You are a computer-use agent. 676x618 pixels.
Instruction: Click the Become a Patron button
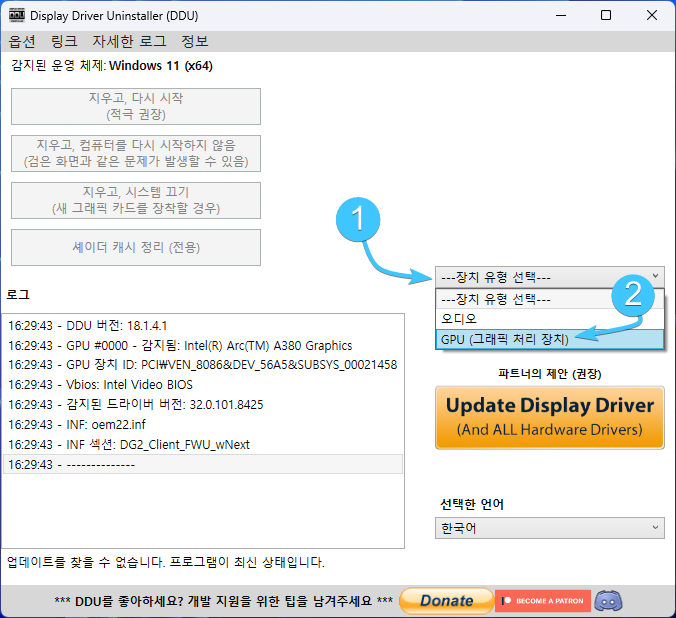541,601
